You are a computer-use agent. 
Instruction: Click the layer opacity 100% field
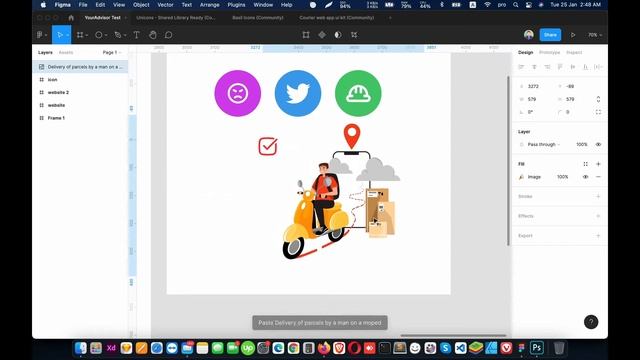click(x=582, y=144)
